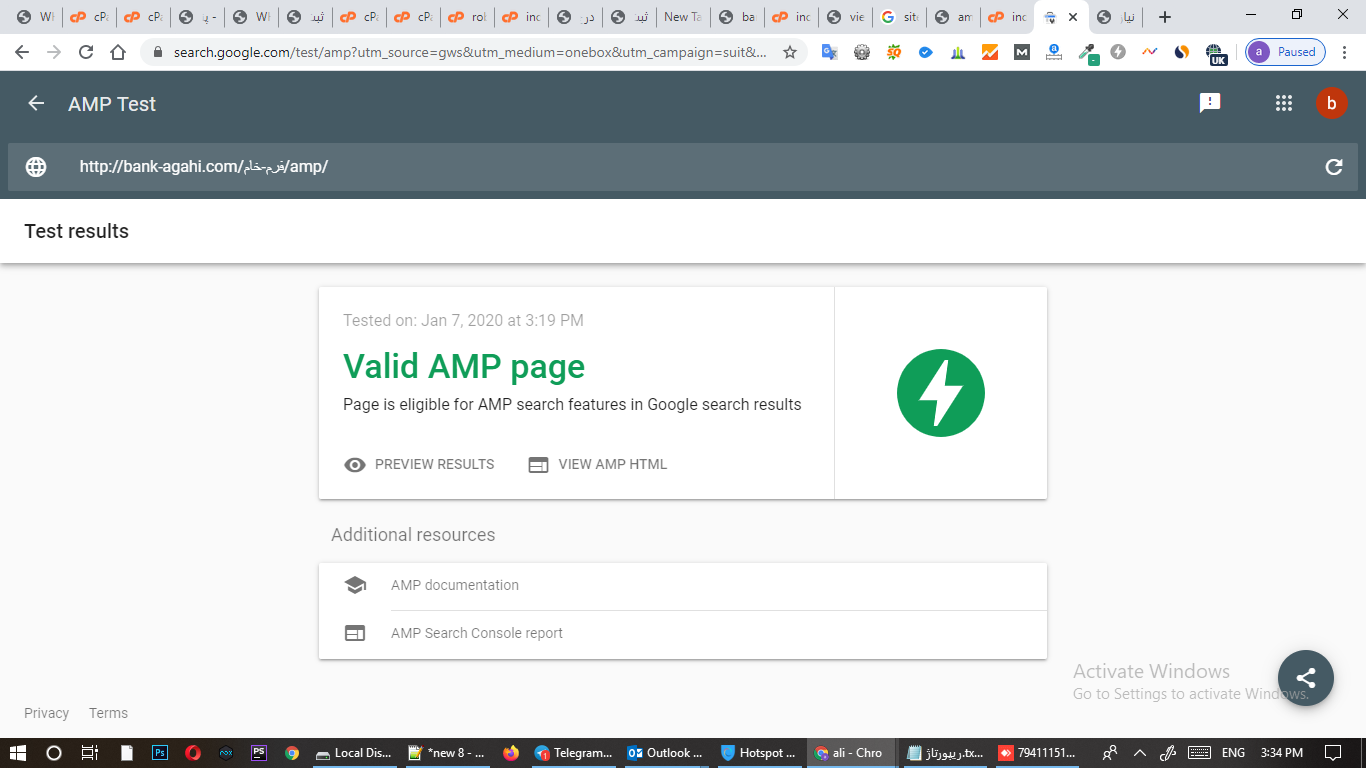Click the browser reload button

[x=86, y=52]
